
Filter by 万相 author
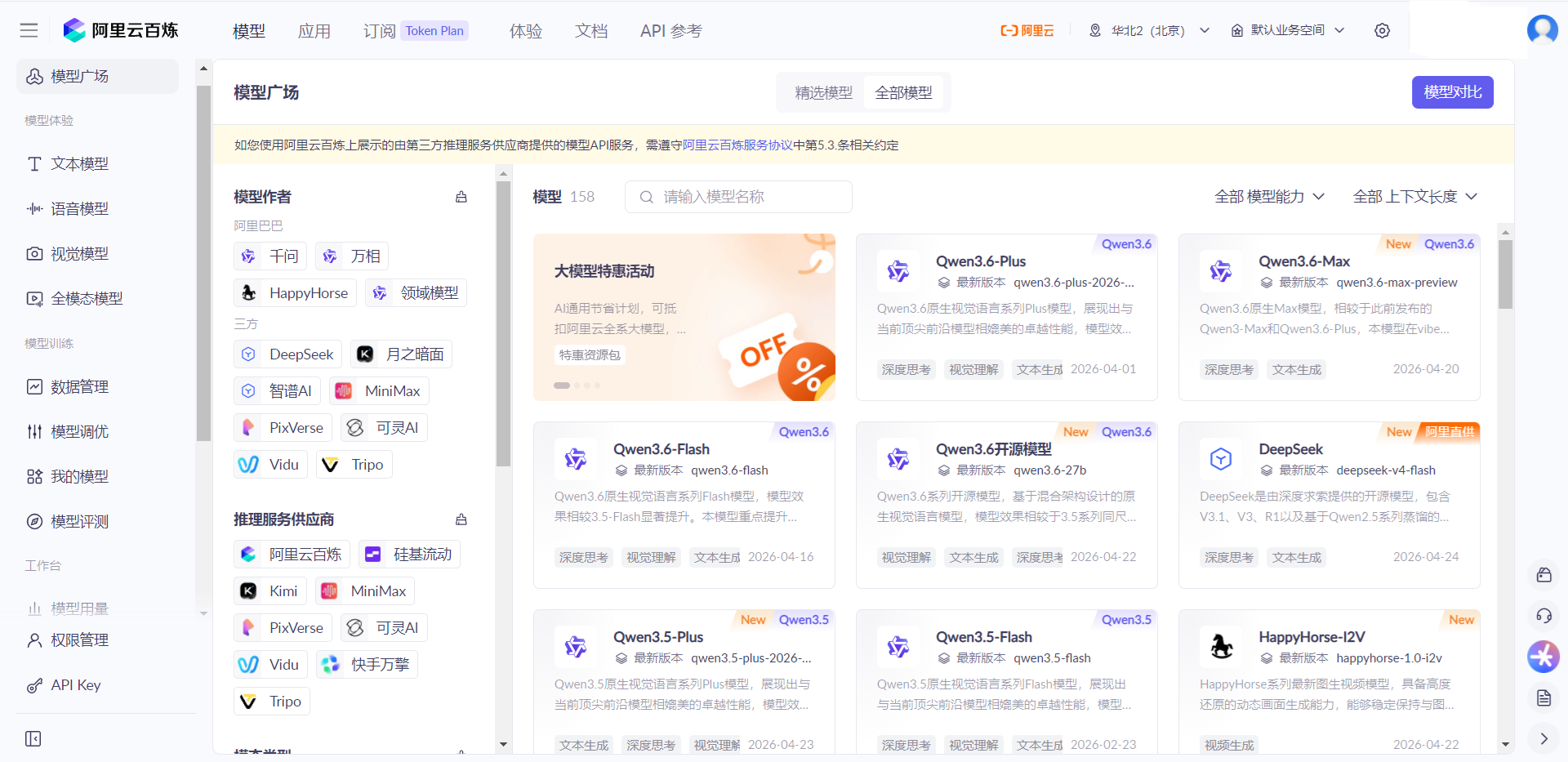click(x=352, y=256)
